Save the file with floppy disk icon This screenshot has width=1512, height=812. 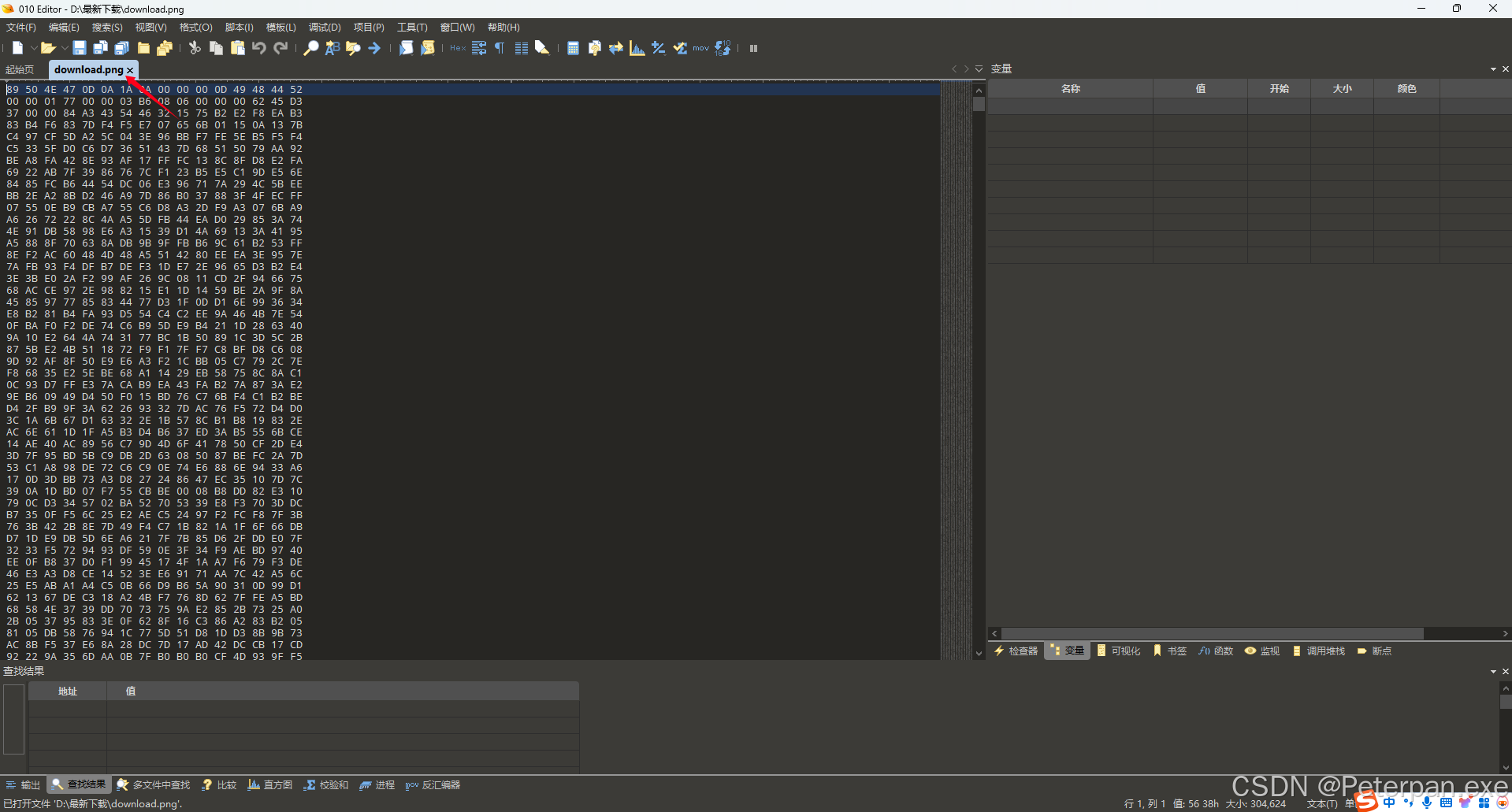[x=79, y=48]
